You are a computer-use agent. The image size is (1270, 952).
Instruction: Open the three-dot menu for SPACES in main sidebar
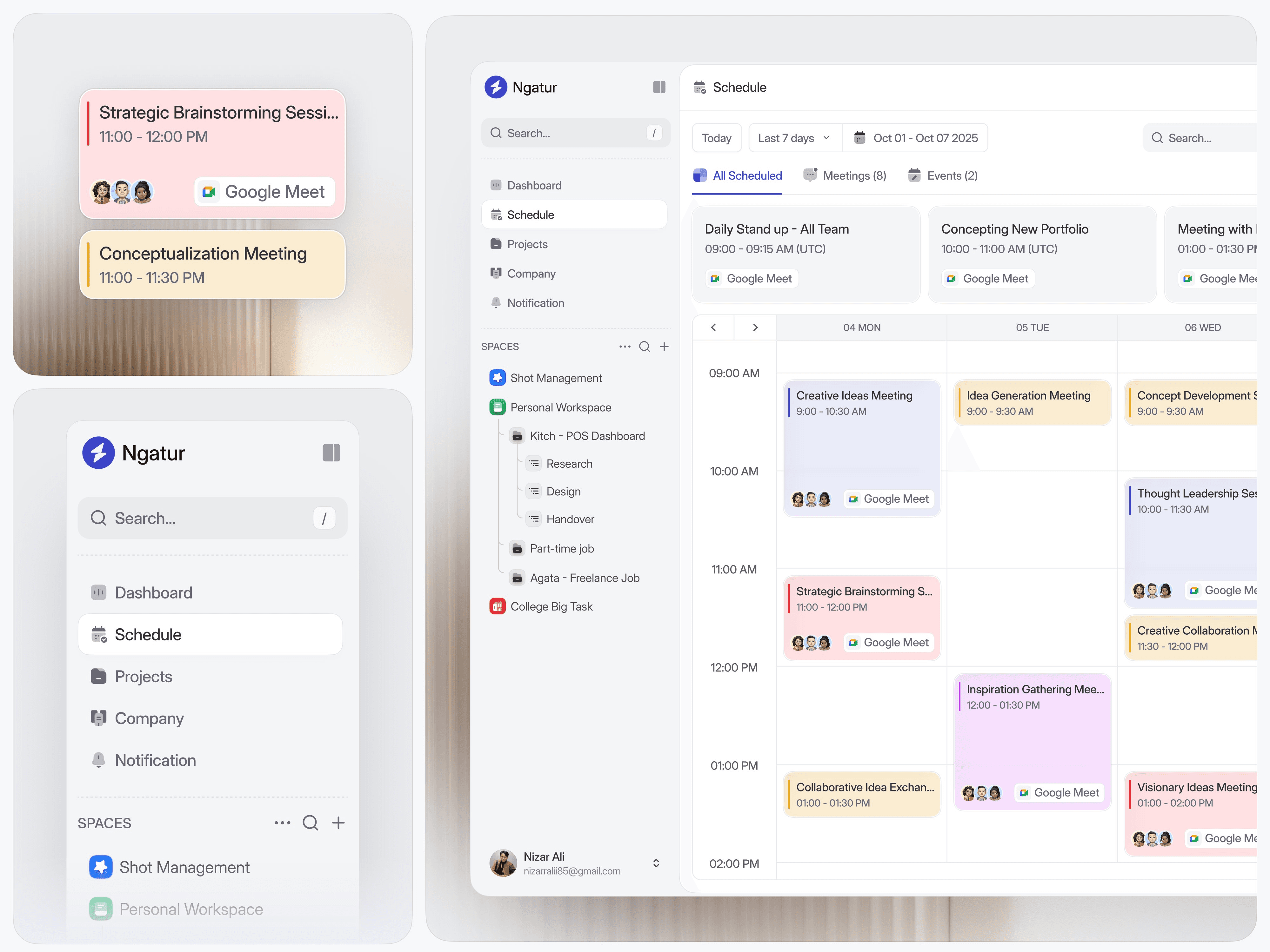click(x=625, y=347)
